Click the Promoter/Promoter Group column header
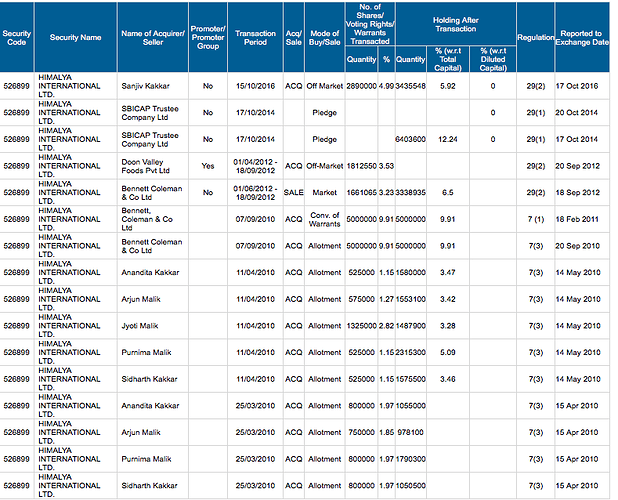 click(208, 37)
